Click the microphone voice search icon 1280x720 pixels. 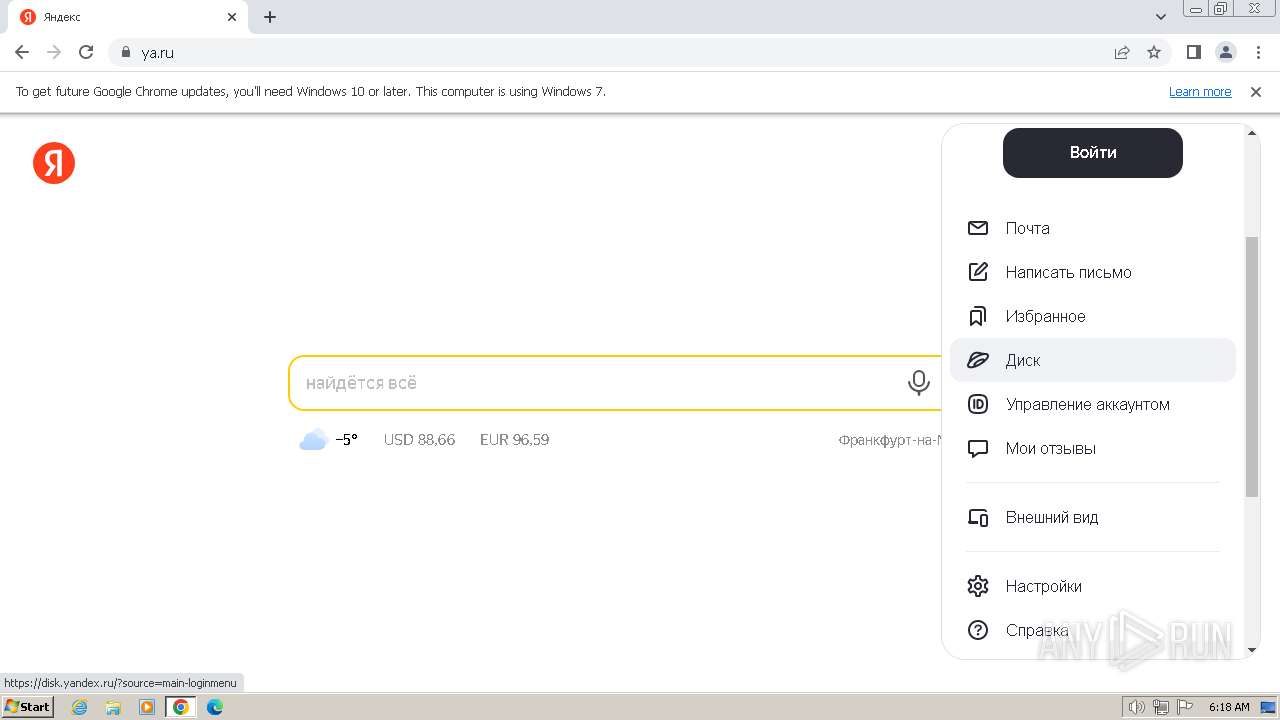tap(918, 383)
